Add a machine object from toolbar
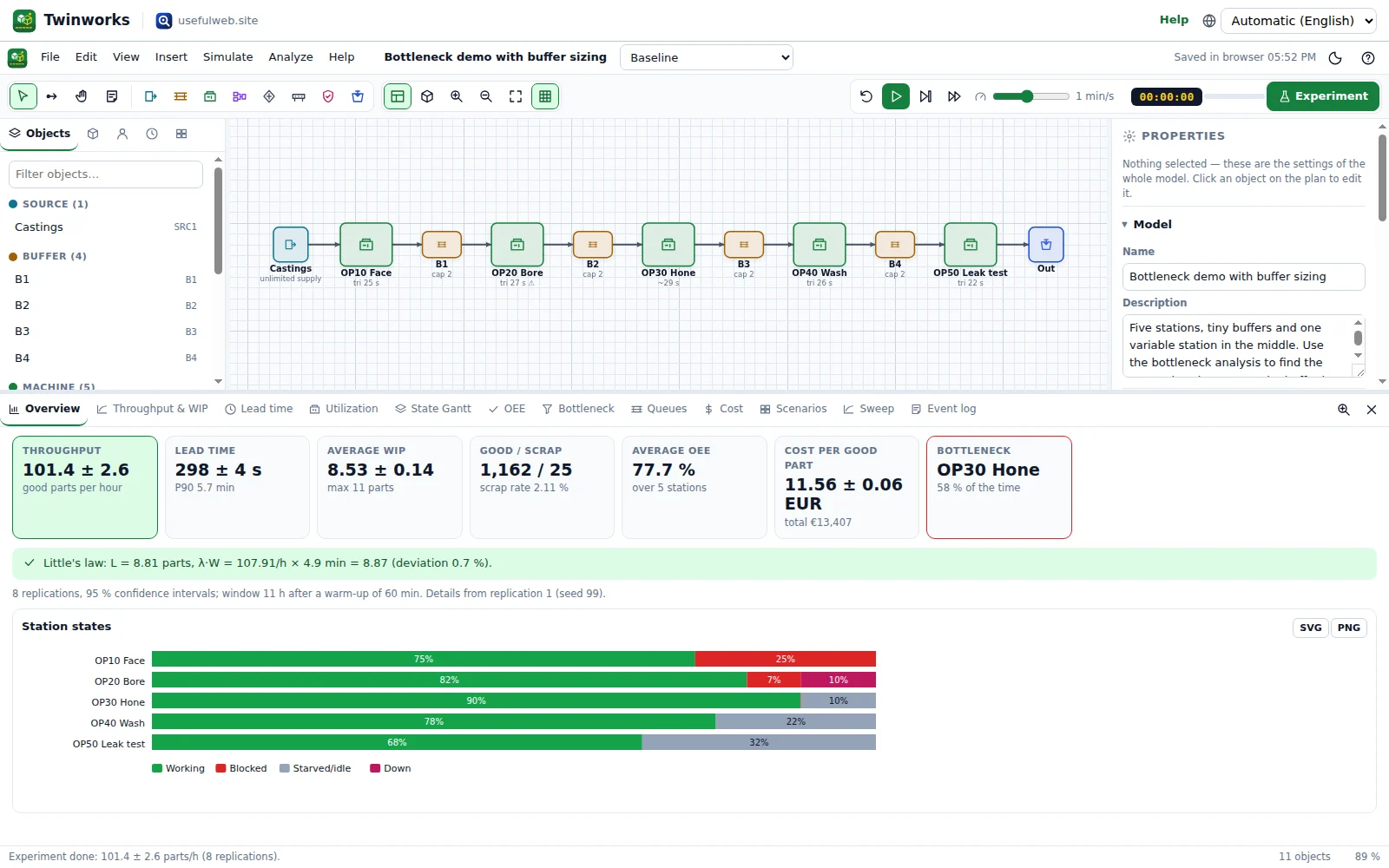This screenshot has height=868, width=1389. (x=210, y=96)
